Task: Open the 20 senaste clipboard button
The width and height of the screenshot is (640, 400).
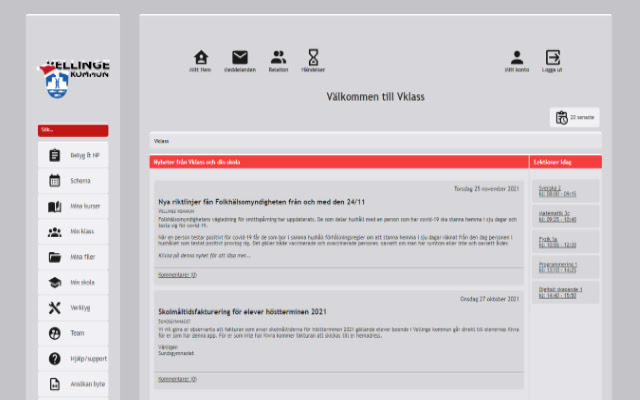Action: [575, 118]
